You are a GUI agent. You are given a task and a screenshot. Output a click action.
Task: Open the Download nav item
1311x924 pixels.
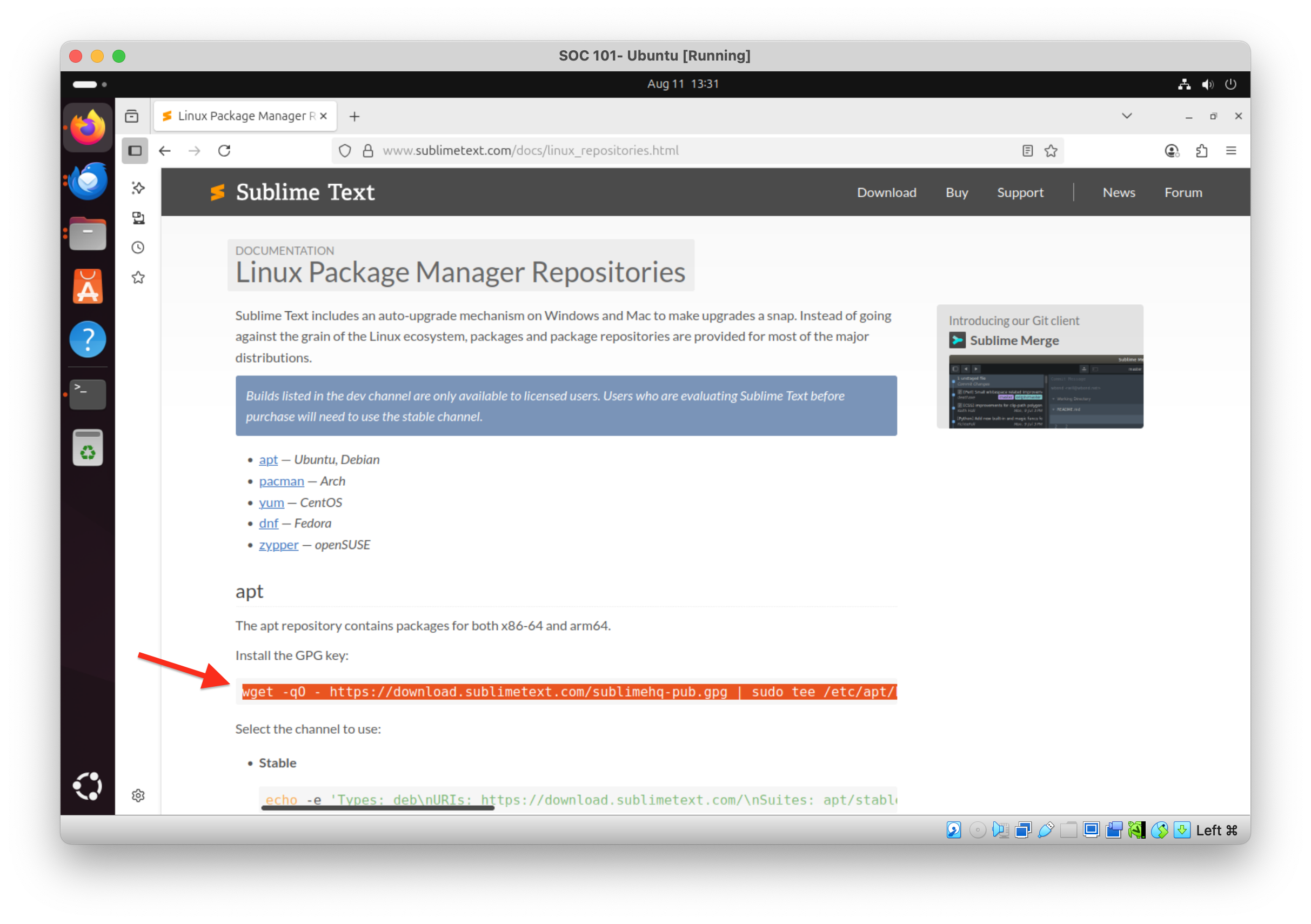pyautogui.click(x=887, y=192)
